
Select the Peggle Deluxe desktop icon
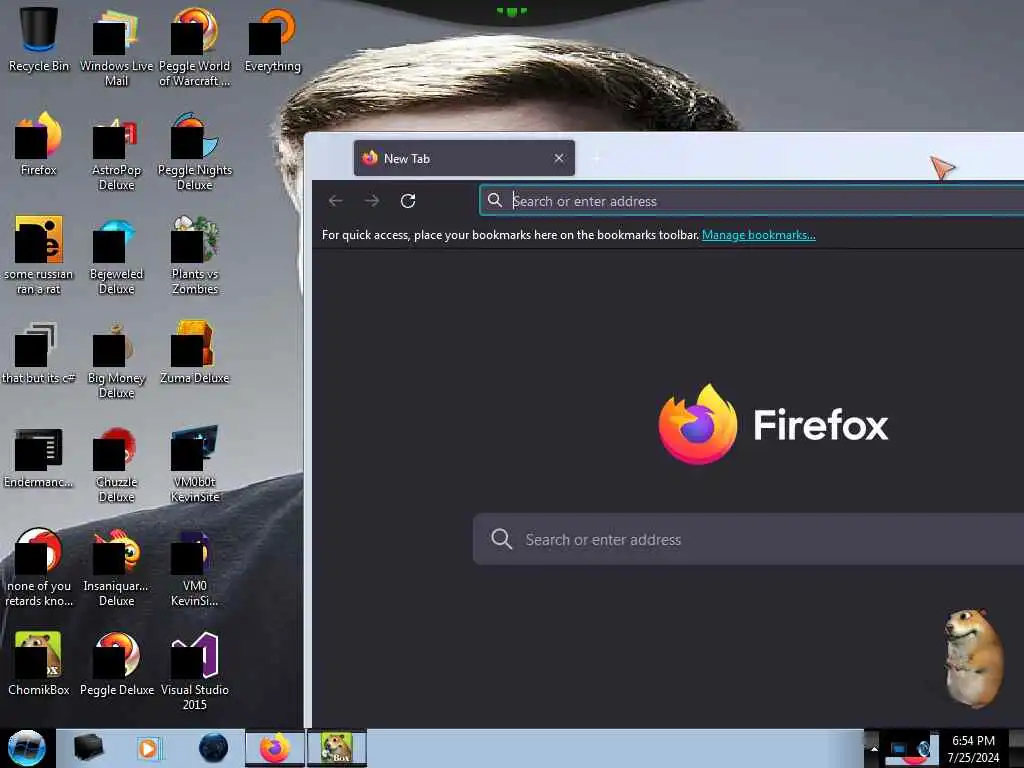(116, 664)
